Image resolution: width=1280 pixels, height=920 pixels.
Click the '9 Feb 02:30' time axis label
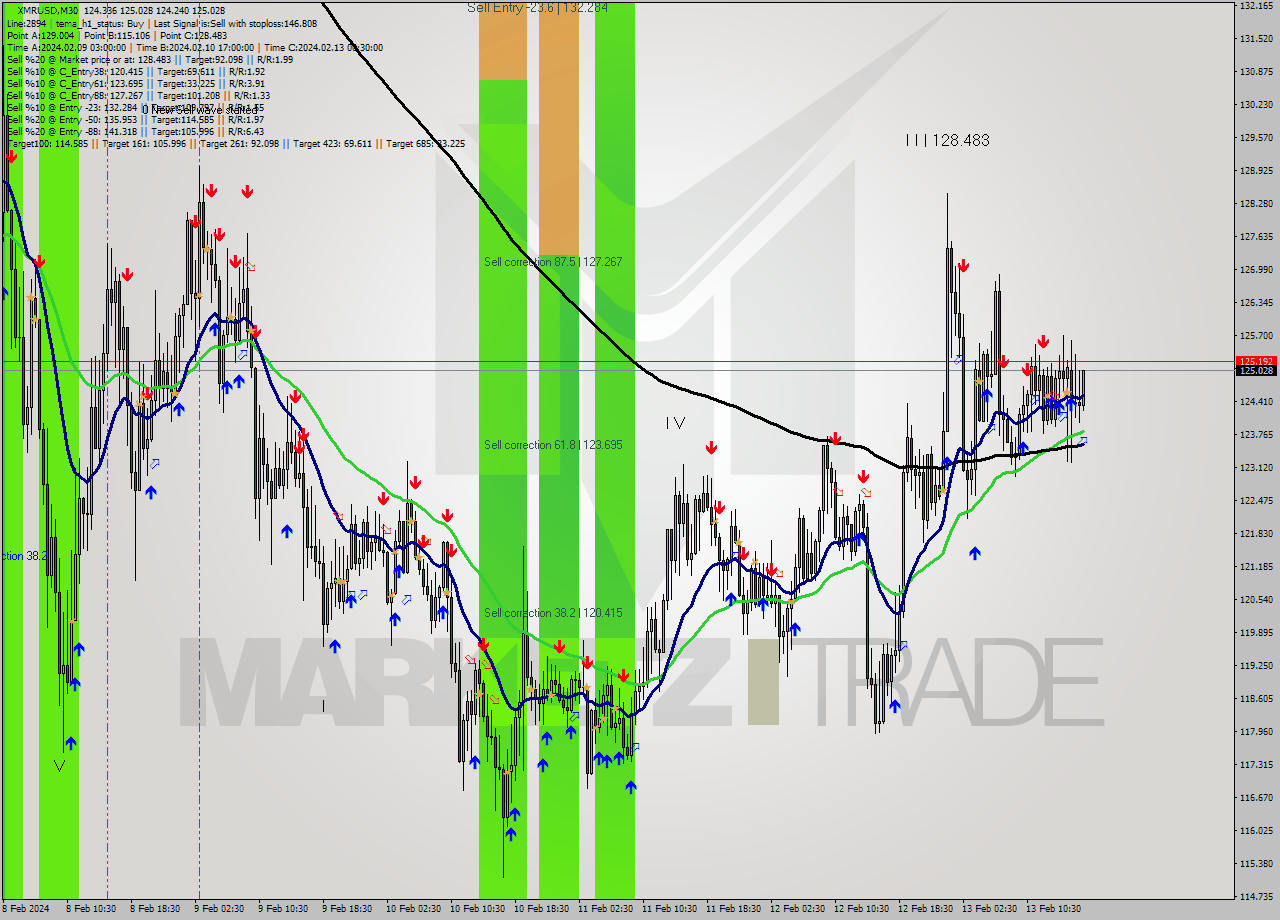[x=219, y=909]
